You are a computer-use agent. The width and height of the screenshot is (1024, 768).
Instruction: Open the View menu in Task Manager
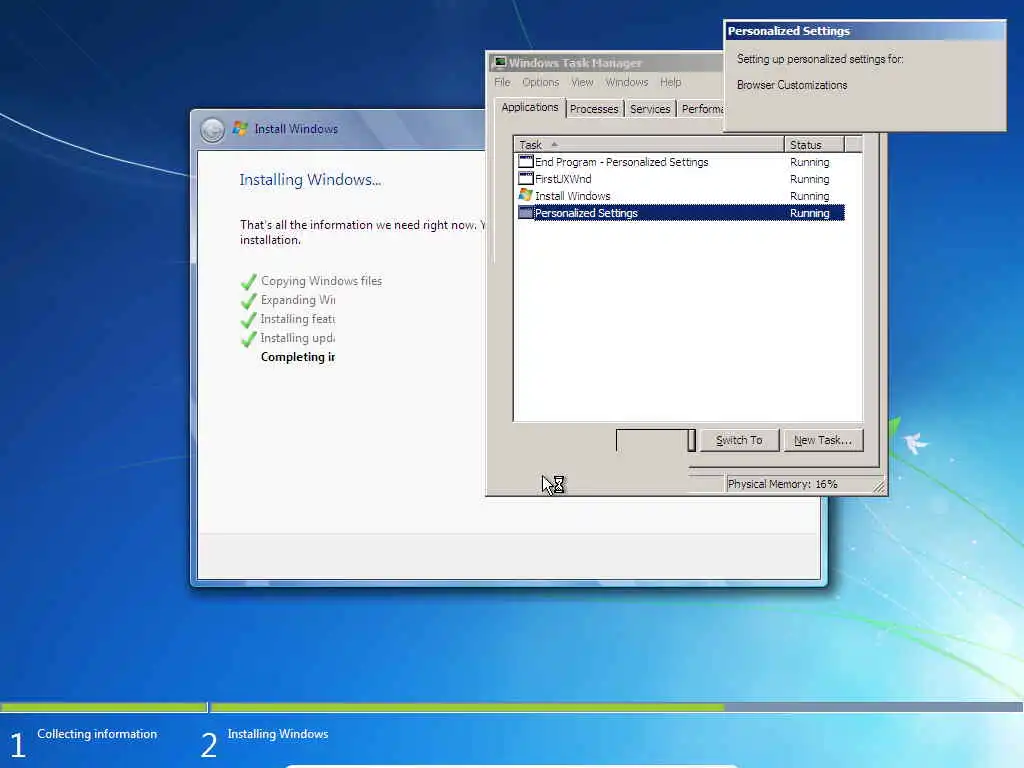coord(582,82)
